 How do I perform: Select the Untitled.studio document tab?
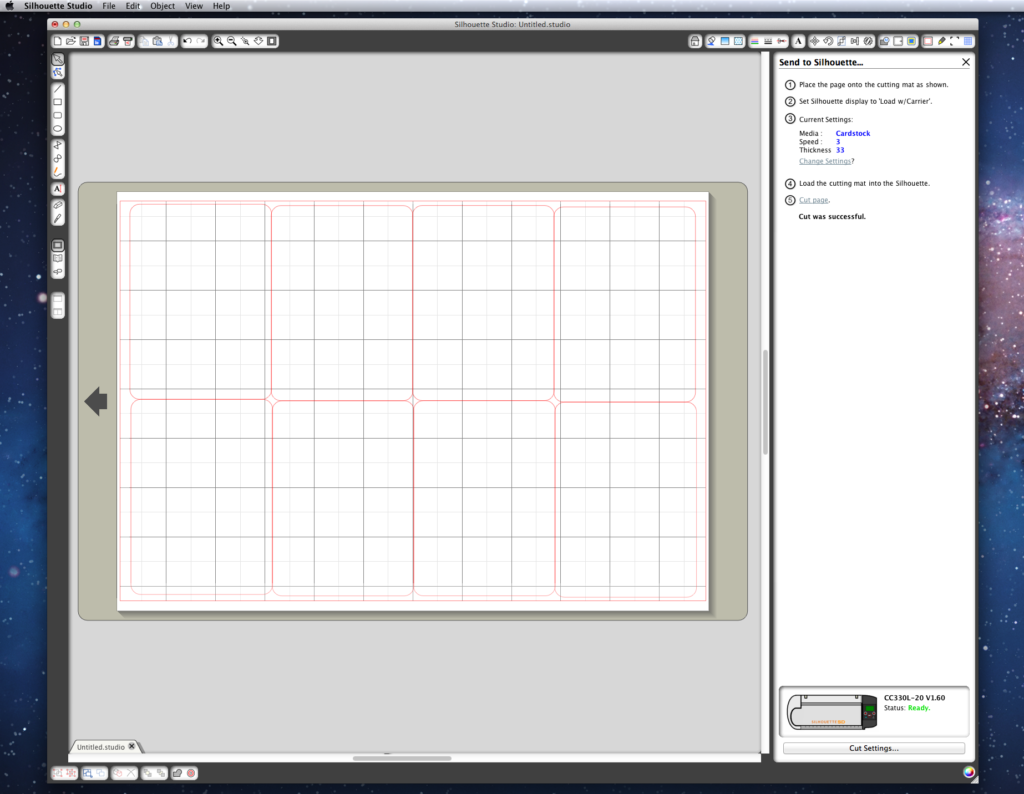coord(101,747)
